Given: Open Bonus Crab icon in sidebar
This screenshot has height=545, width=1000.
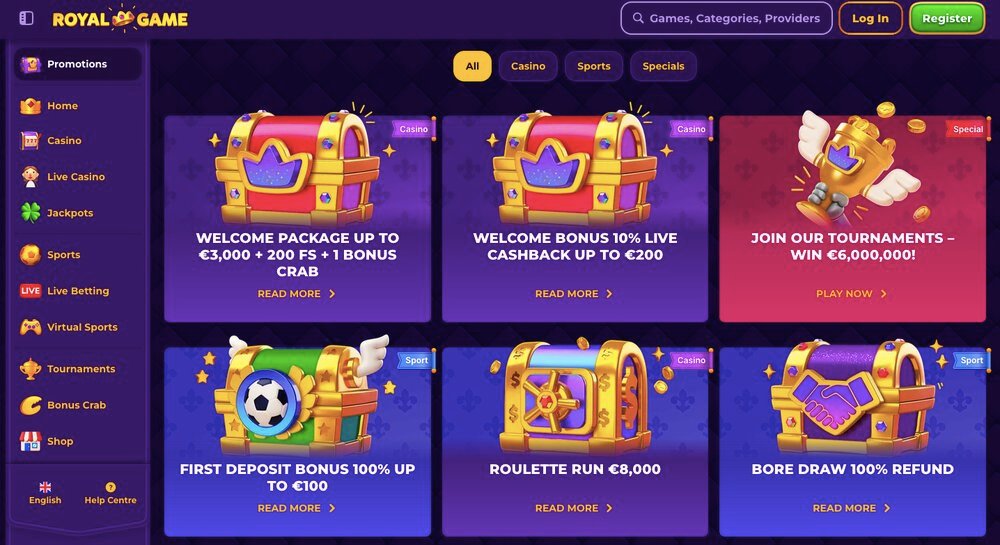Looking at the screenshot, I should (x=30, y=405).
